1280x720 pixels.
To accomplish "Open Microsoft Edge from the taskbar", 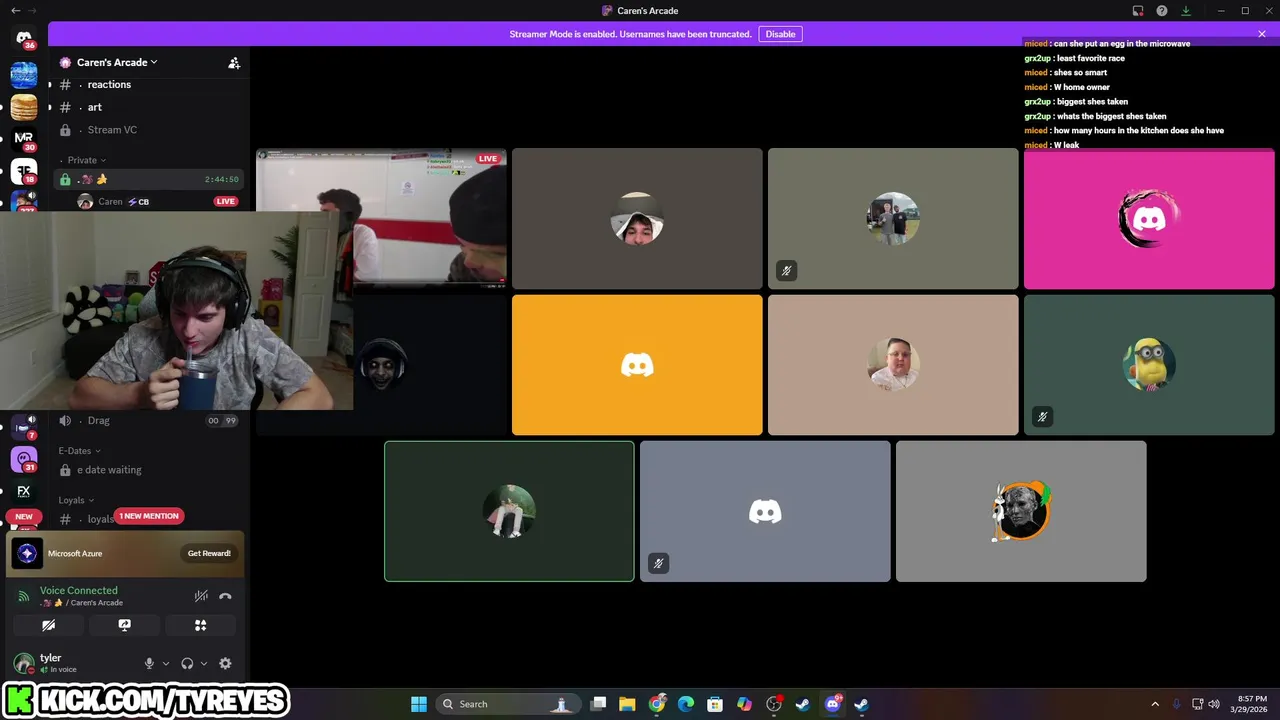I will (x=686, y=704).
